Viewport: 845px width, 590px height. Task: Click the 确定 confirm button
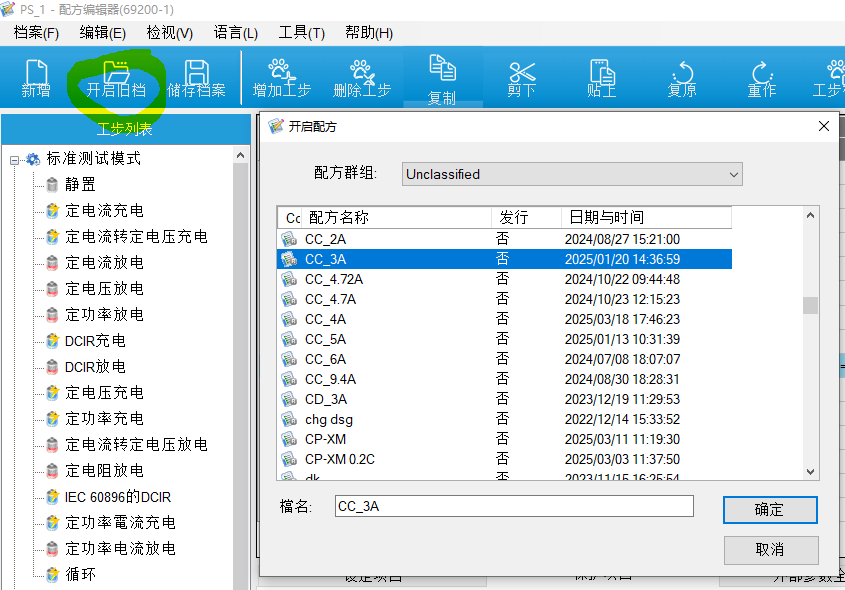[770, 510]
